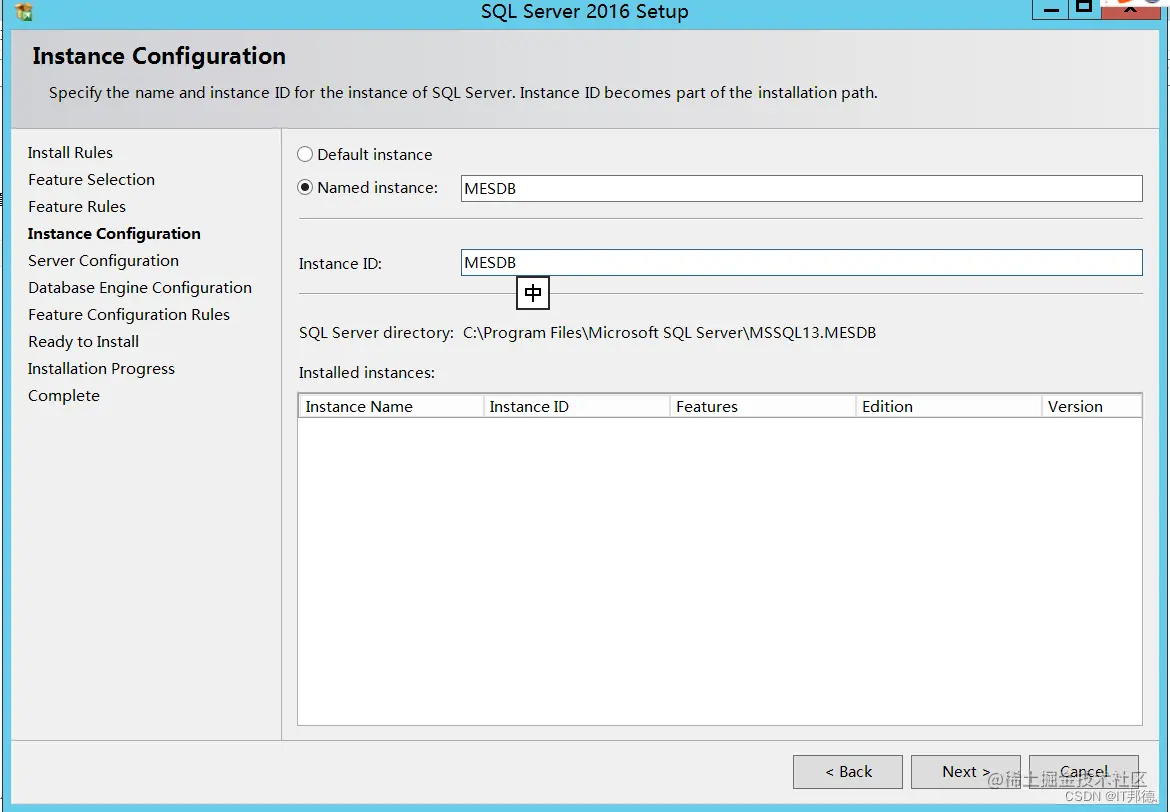Click the Installed instances label
1170x812 pixels.
click(x=366, y=372)
